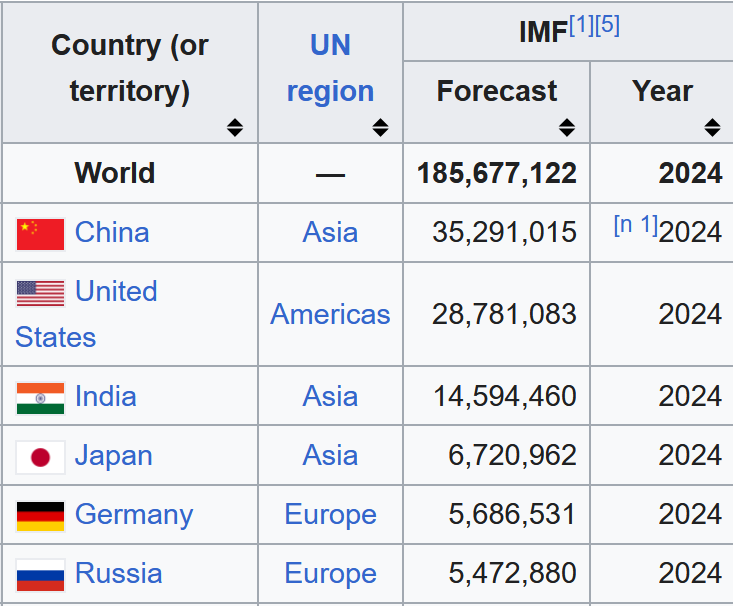Click the China flag icon

coord(40,233)
